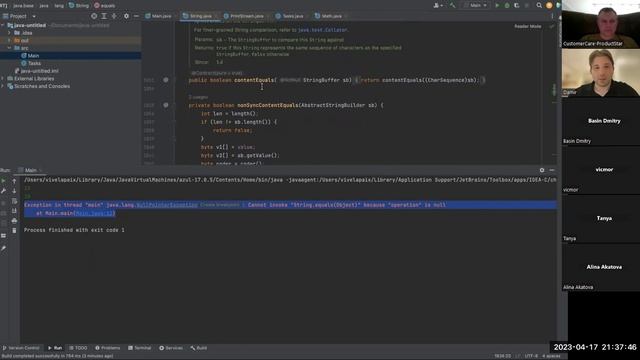
Task: Click NullPointerException link in console
Action: coord(167,205)
